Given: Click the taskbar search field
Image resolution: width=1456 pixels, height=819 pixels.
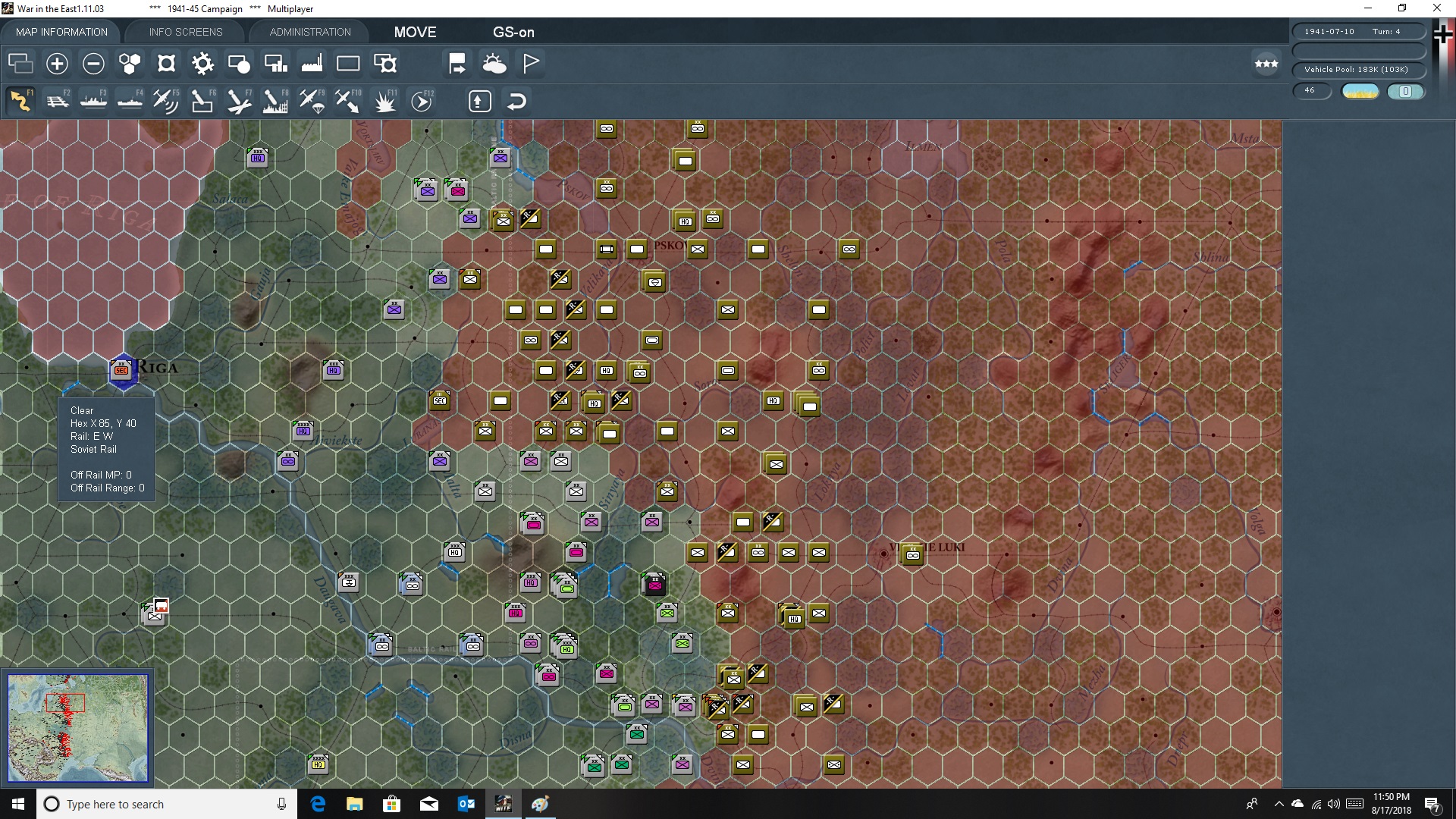Looking at the screenshot, I should tap(167, 804).
